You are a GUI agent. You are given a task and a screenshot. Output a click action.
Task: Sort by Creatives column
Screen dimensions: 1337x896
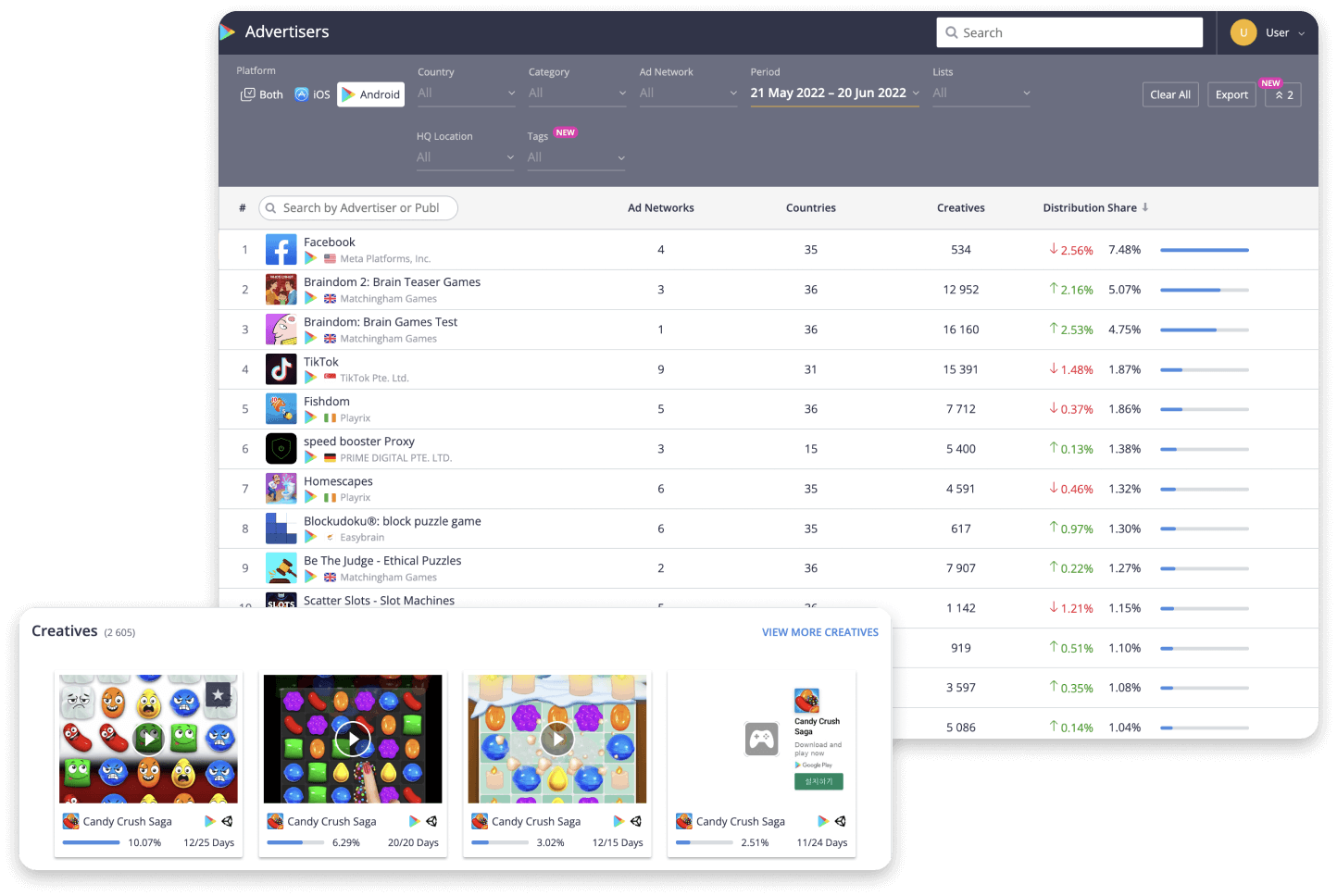tap(961, 208)
